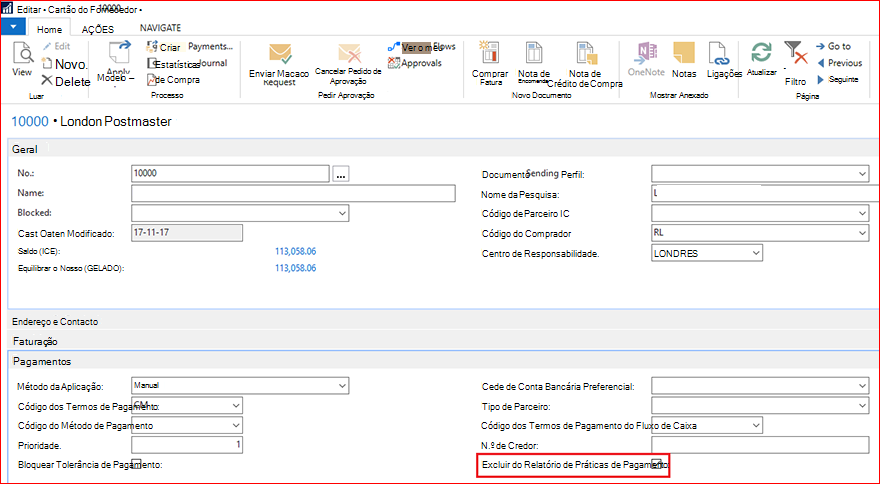This screenshot has height=484, width=880.
Task: Toggle Excluir do Relatório de Práticas checkbox
Action: [x=657, y=464]
